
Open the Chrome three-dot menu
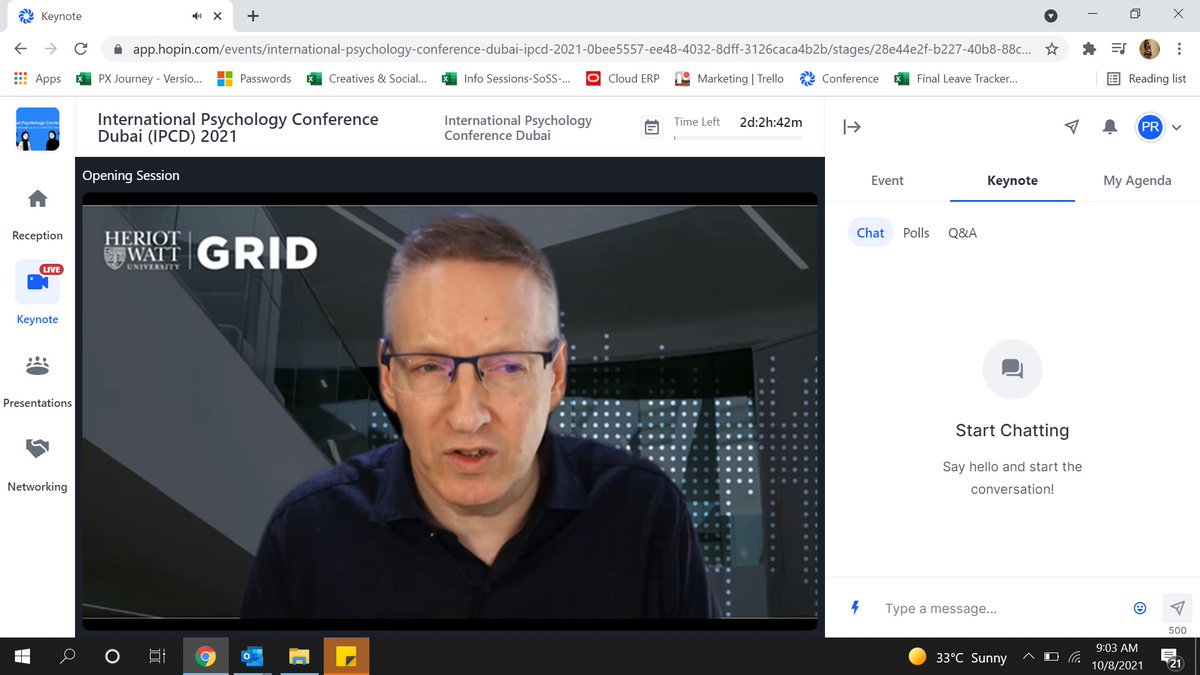click(x=1180, y=48)
